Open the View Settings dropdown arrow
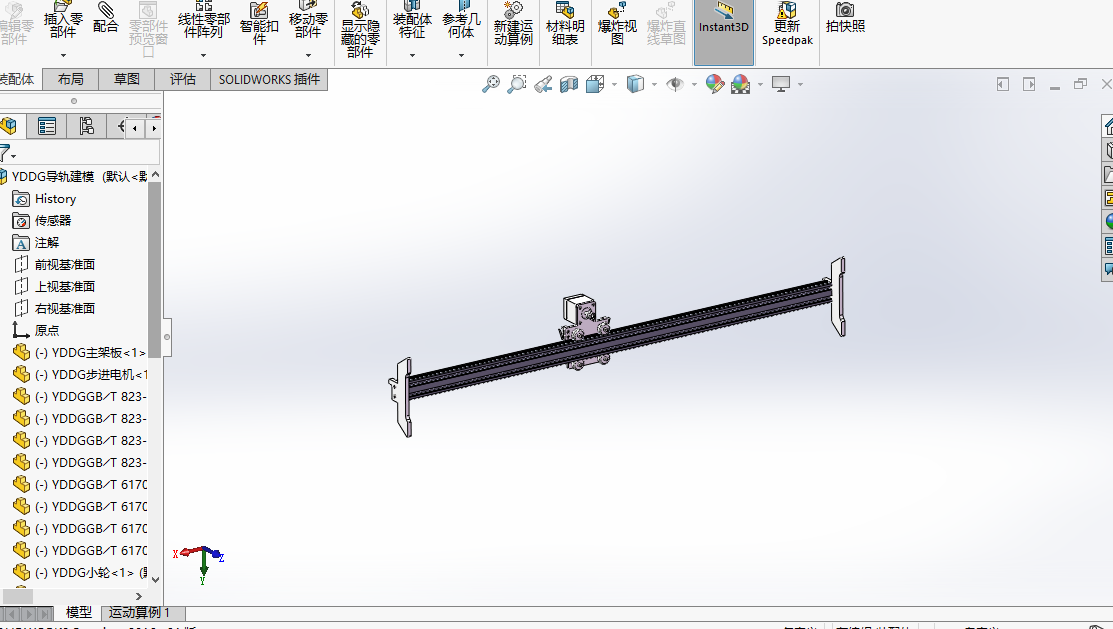This screenshot has width=1113, height=629. coord(800,84)
